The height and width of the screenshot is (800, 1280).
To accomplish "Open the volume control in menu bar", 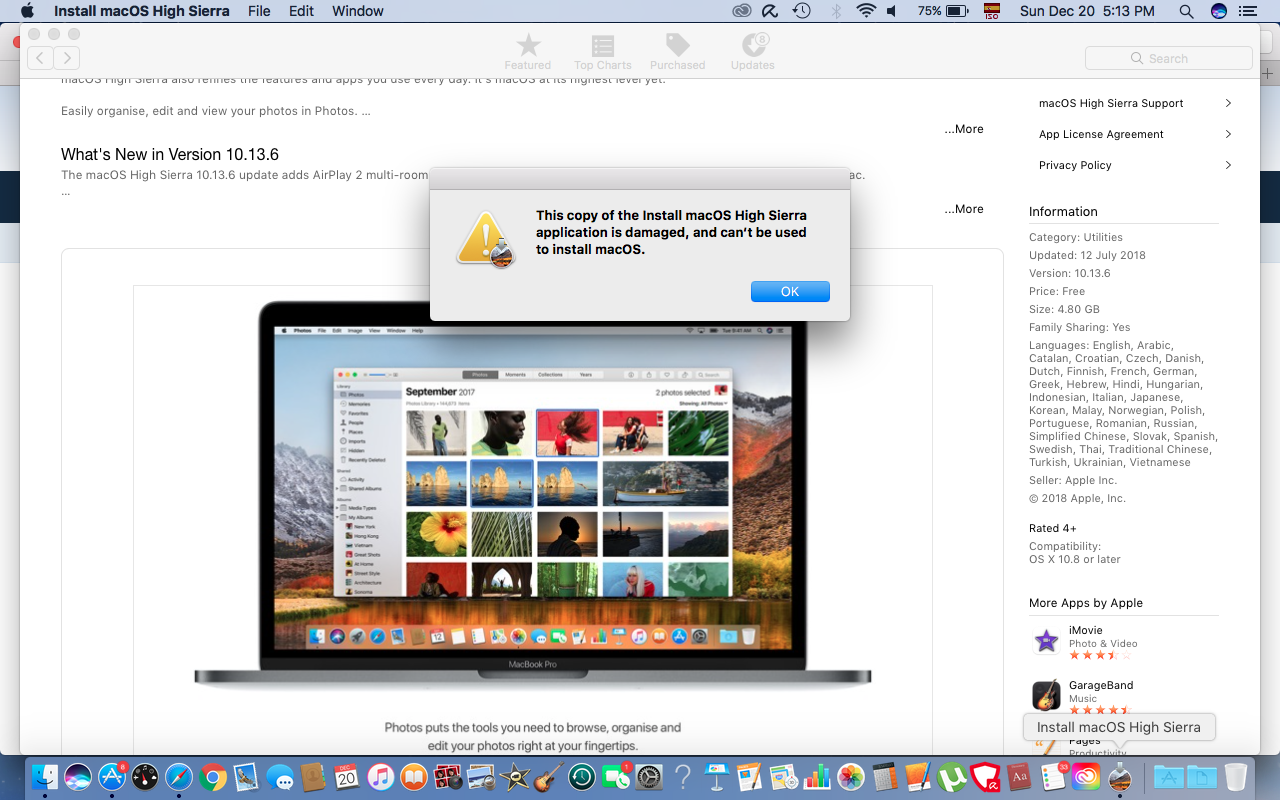I will click(892, 11).
